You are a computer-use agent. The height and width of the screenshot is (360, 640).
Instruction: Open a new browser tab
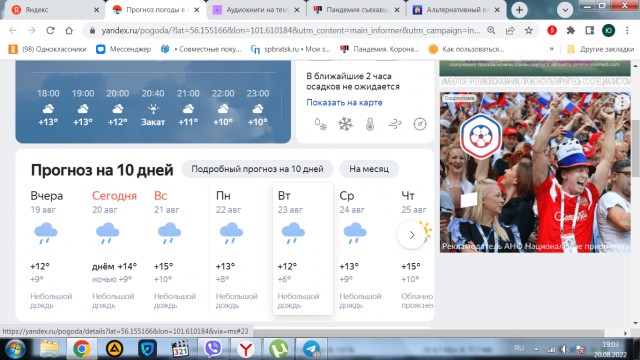[x=519, y=10]
